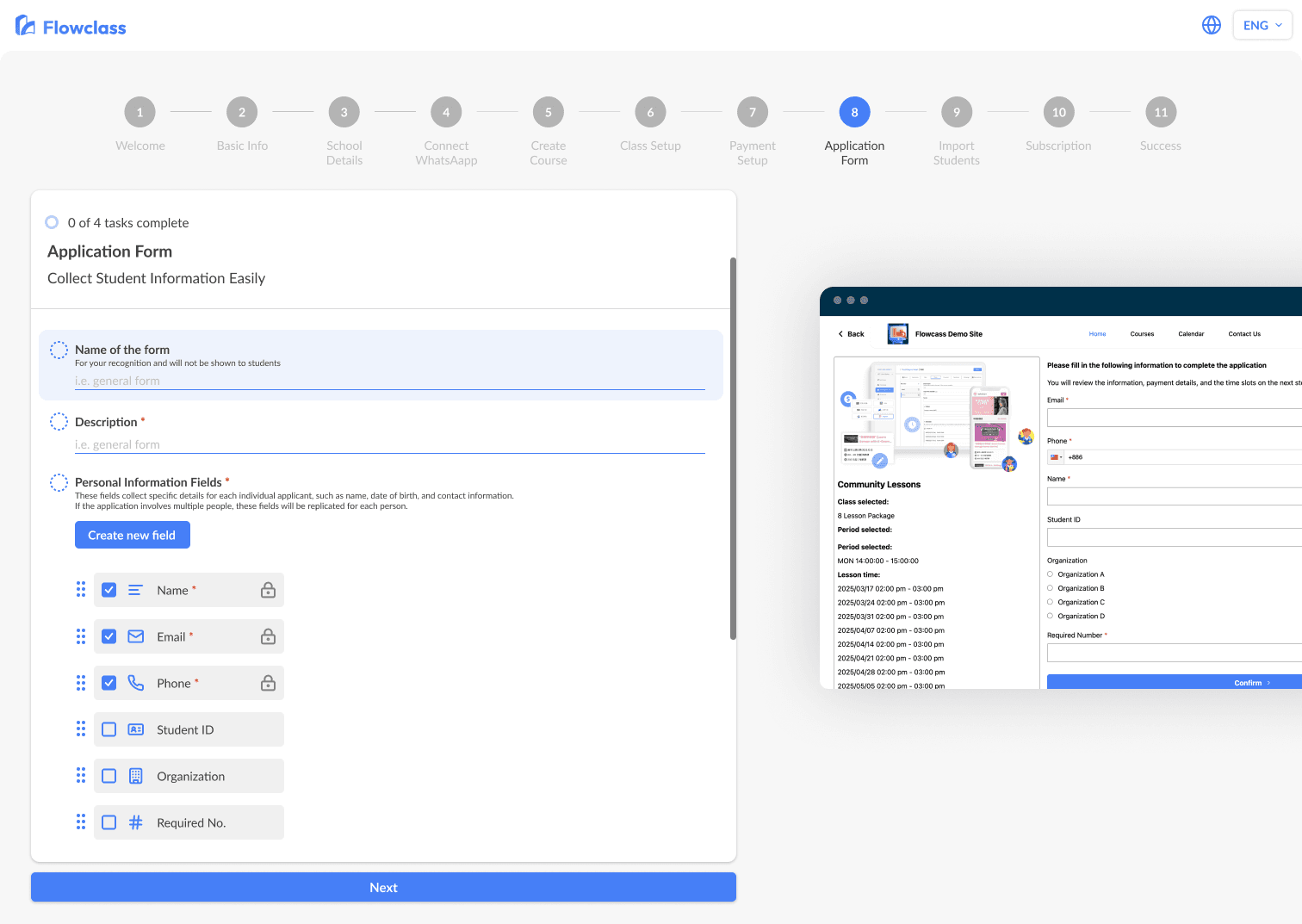Click the Email field in preview
Image resolution: width=1302 pixels, height=924 pixels.
pos(1175,418)
